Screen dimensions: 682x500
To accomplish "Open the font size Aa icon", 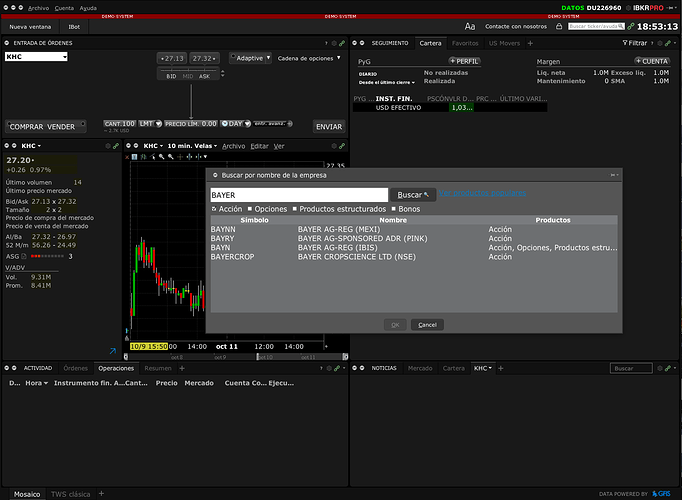I will click(470, 27).
